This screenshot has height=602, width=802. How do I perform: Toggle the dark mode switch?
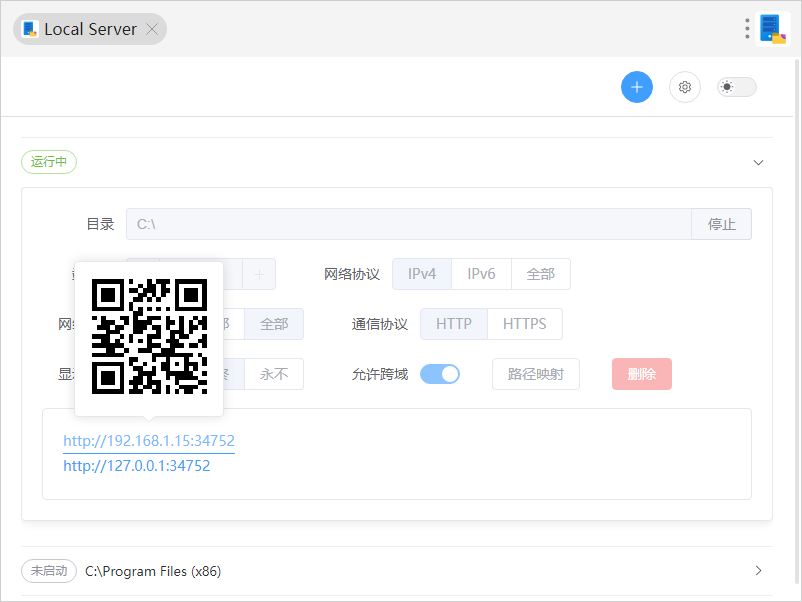pyautogui.click(x=736, y=87)
